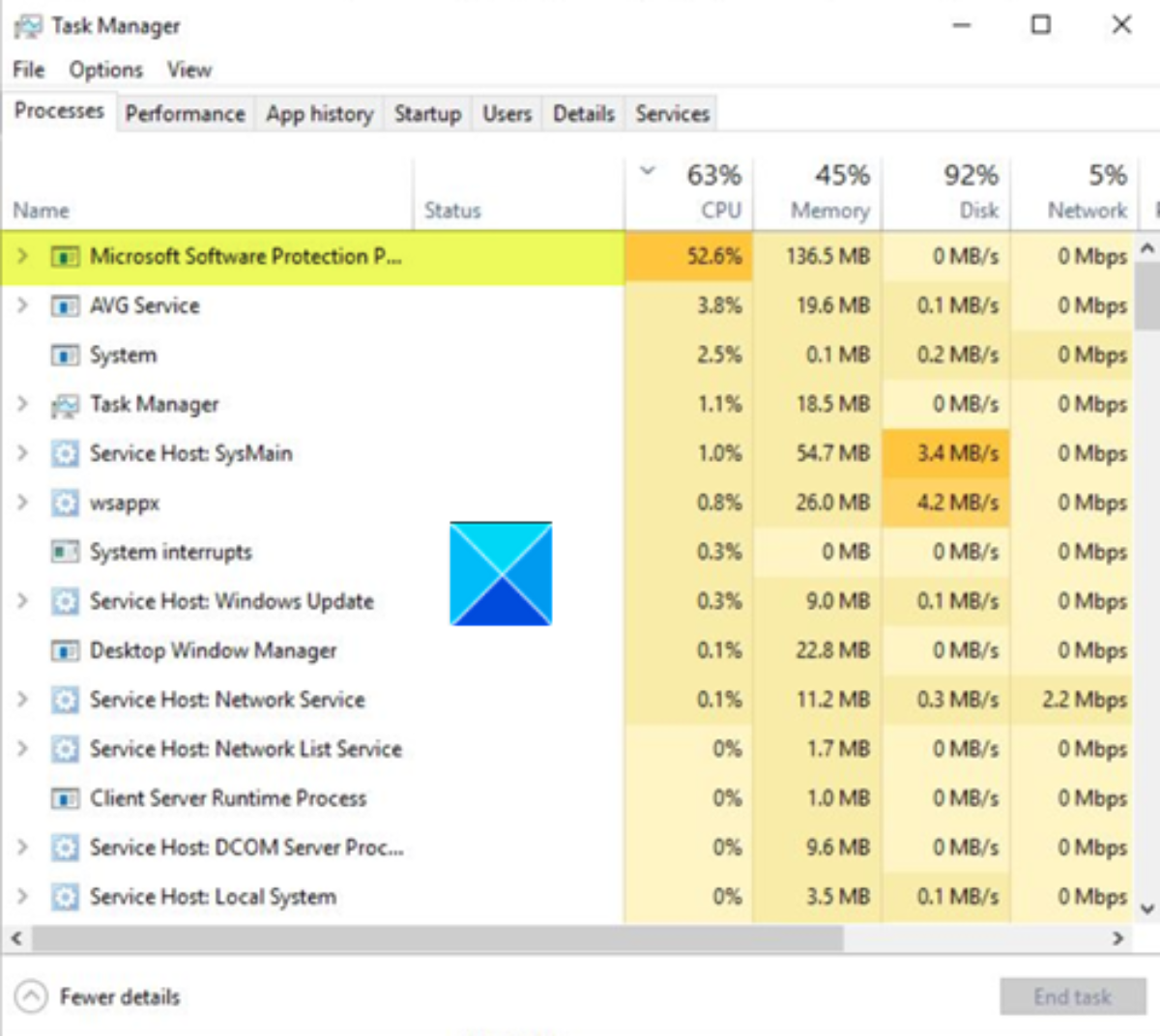Expand Service Host: SysMain group

click(x=22, y=453)
